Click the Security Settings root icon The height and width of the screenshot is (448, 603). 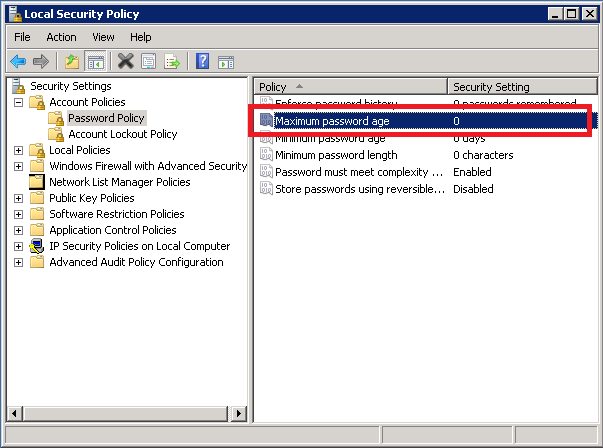pyautogui.click(x=18, y=86)
